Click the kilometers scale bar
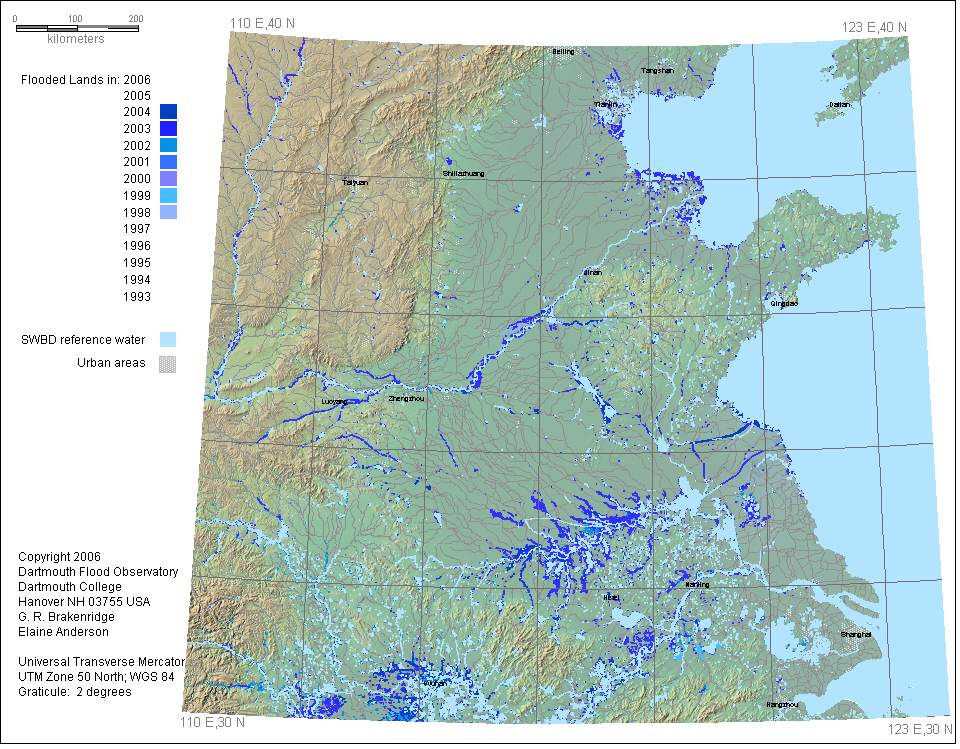Image resolution: width=960 pixels, height=749 pixels. coord(76,27)
